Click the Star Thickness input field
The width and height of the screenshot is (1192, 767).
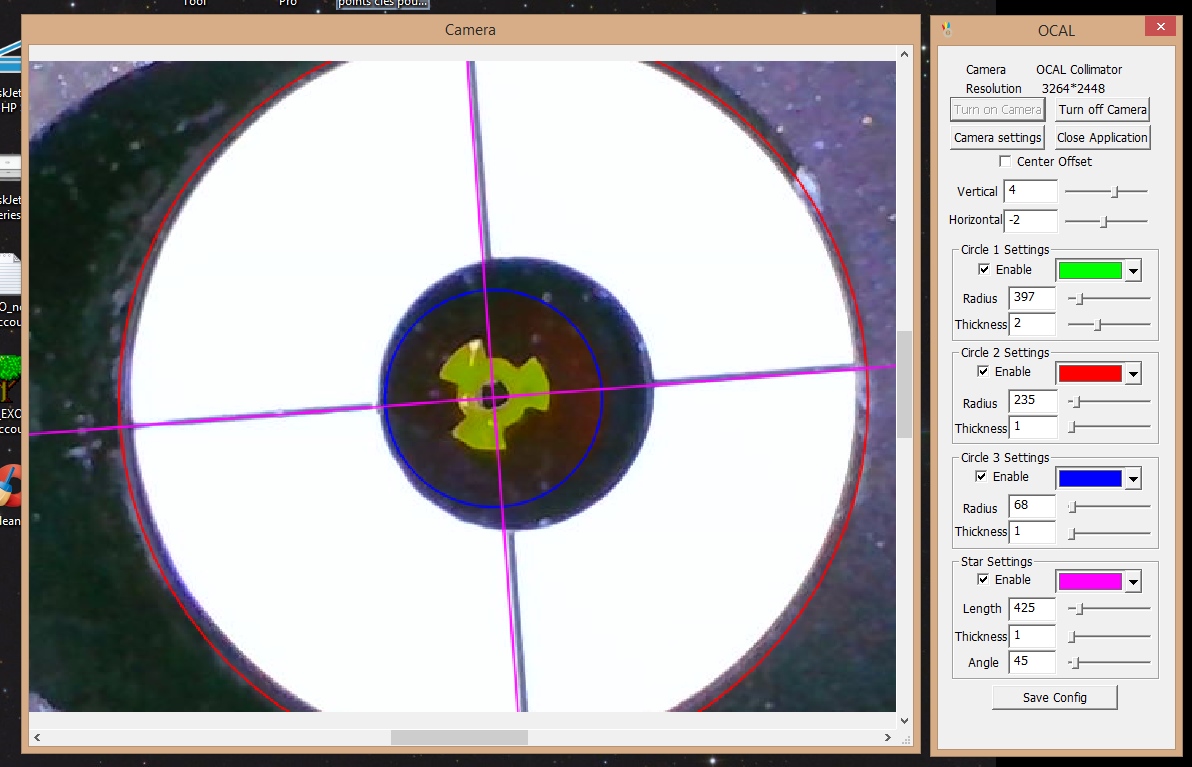point(1032,635)
